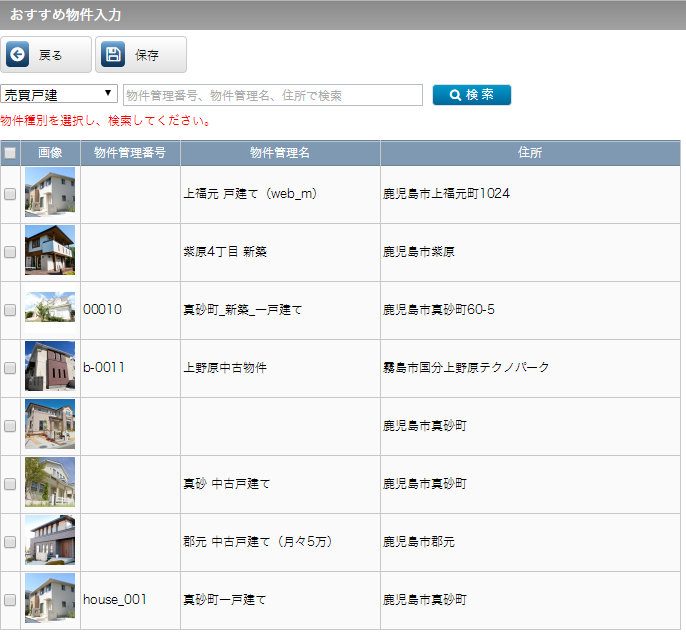The height and width of the screenshot is (634, 686).
Task: Click the name 上福元 戸建て（web_m）
Action: pos(250,193)
